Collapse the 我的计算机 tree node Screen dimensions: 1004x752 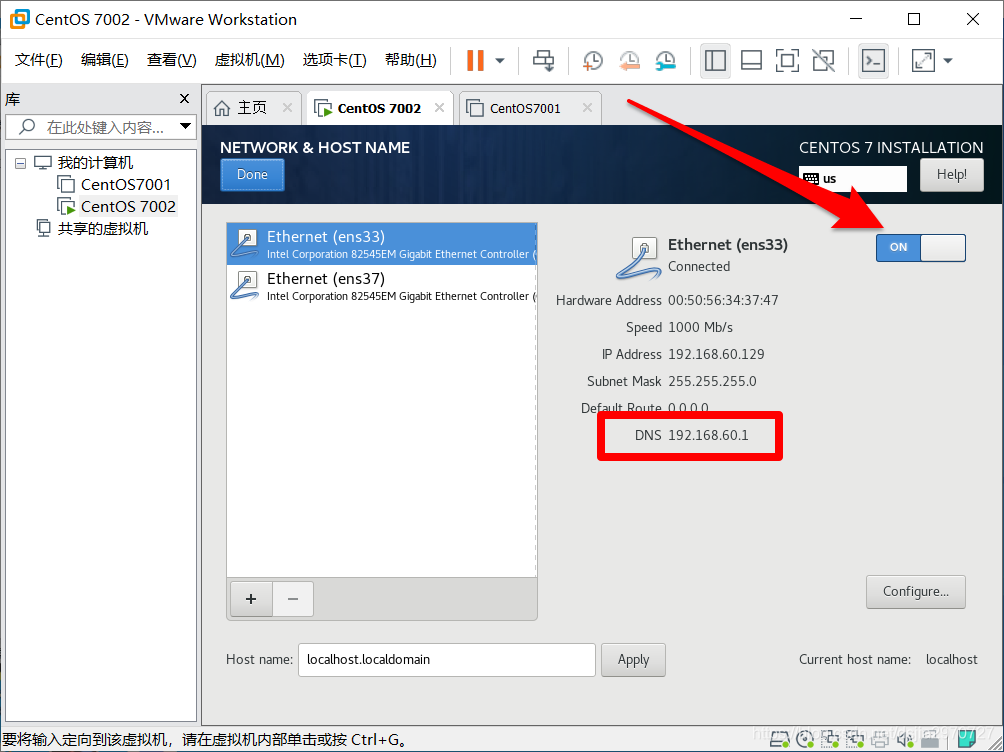coord(20,163)
